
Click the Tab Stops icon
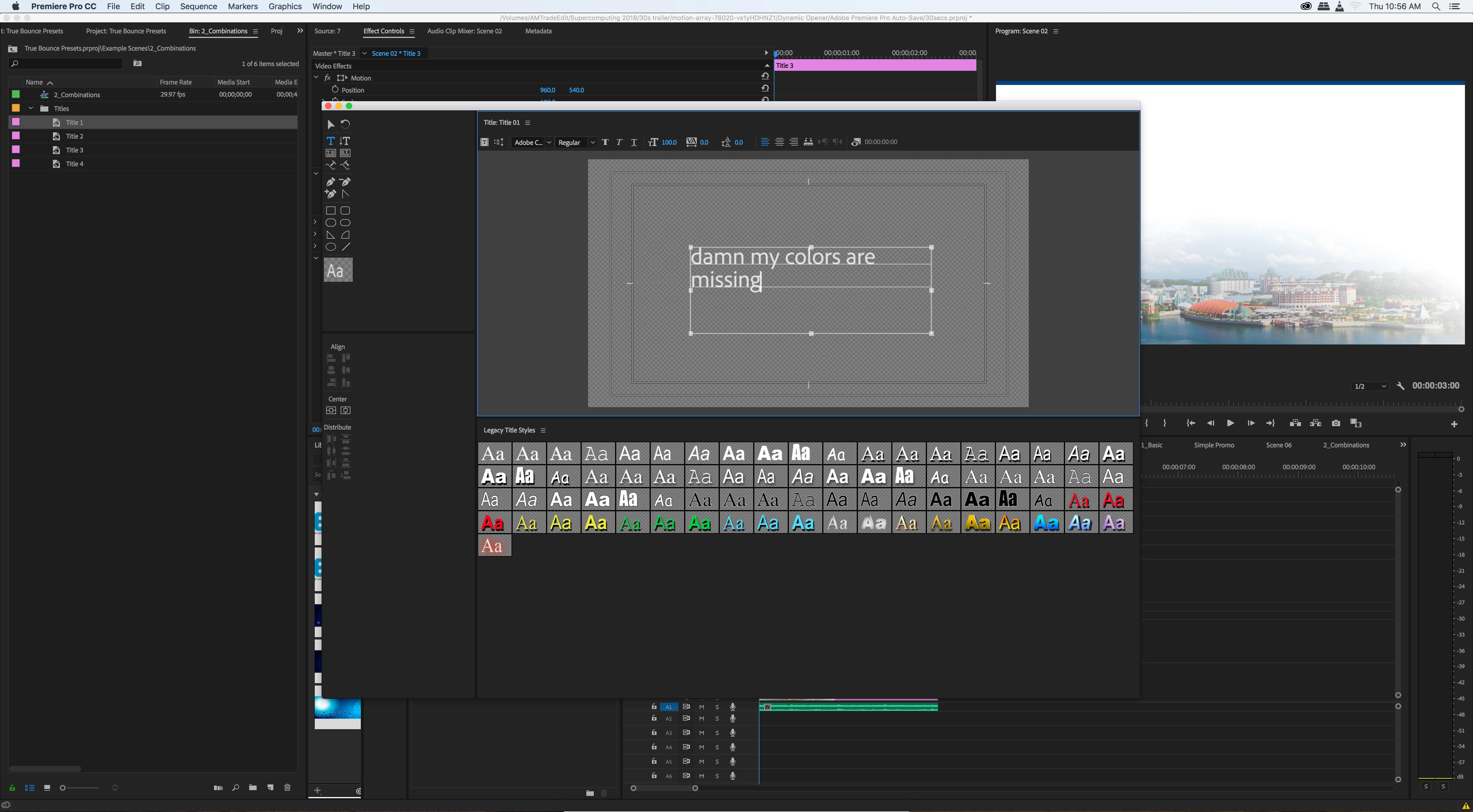[808, 142]
